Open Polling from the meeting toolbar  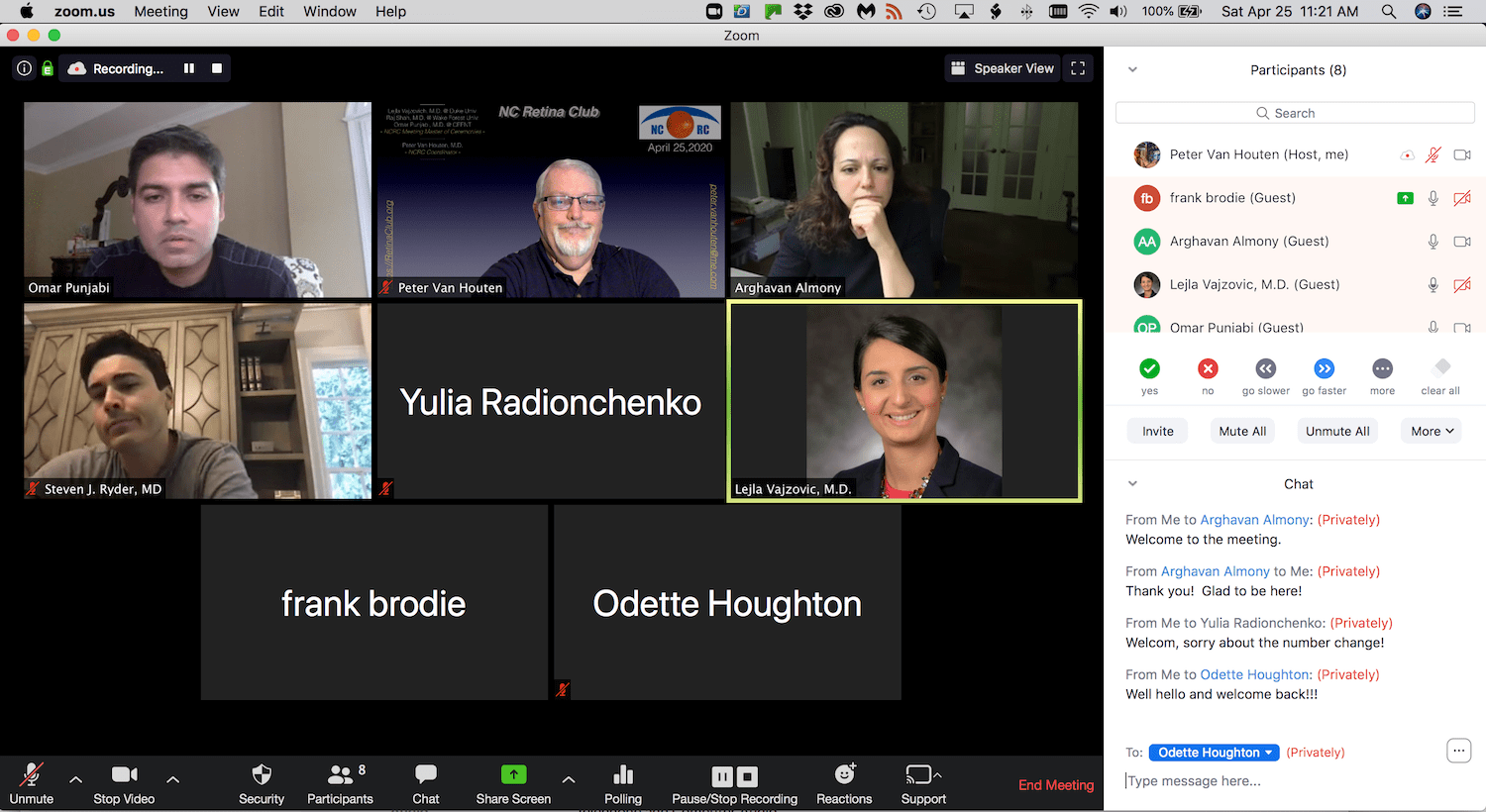pyautogui.click(x=622, y=774)
